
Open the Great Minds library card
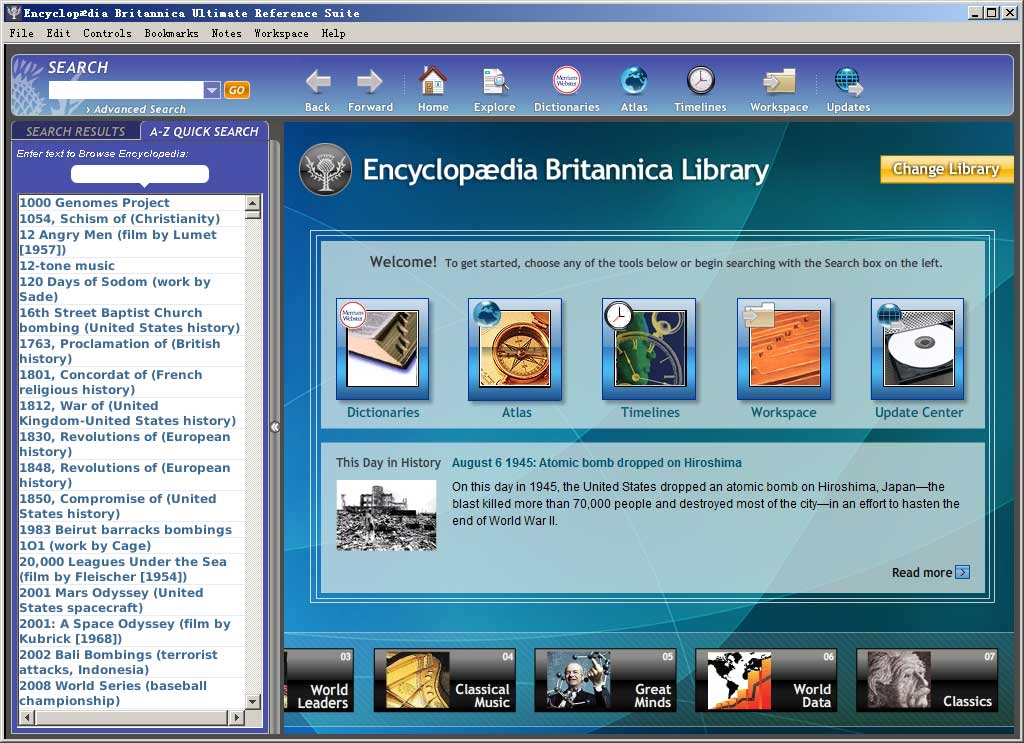coord(605,680)
